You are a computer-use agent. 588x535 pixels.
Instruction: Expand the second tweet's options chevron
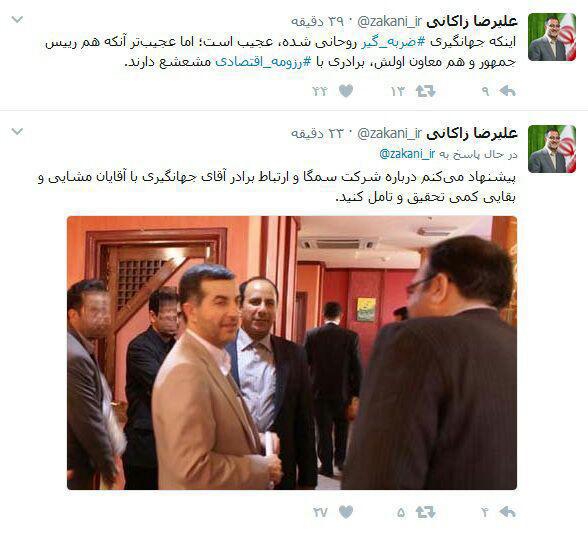pyautogui.click(x=17, y=132)
